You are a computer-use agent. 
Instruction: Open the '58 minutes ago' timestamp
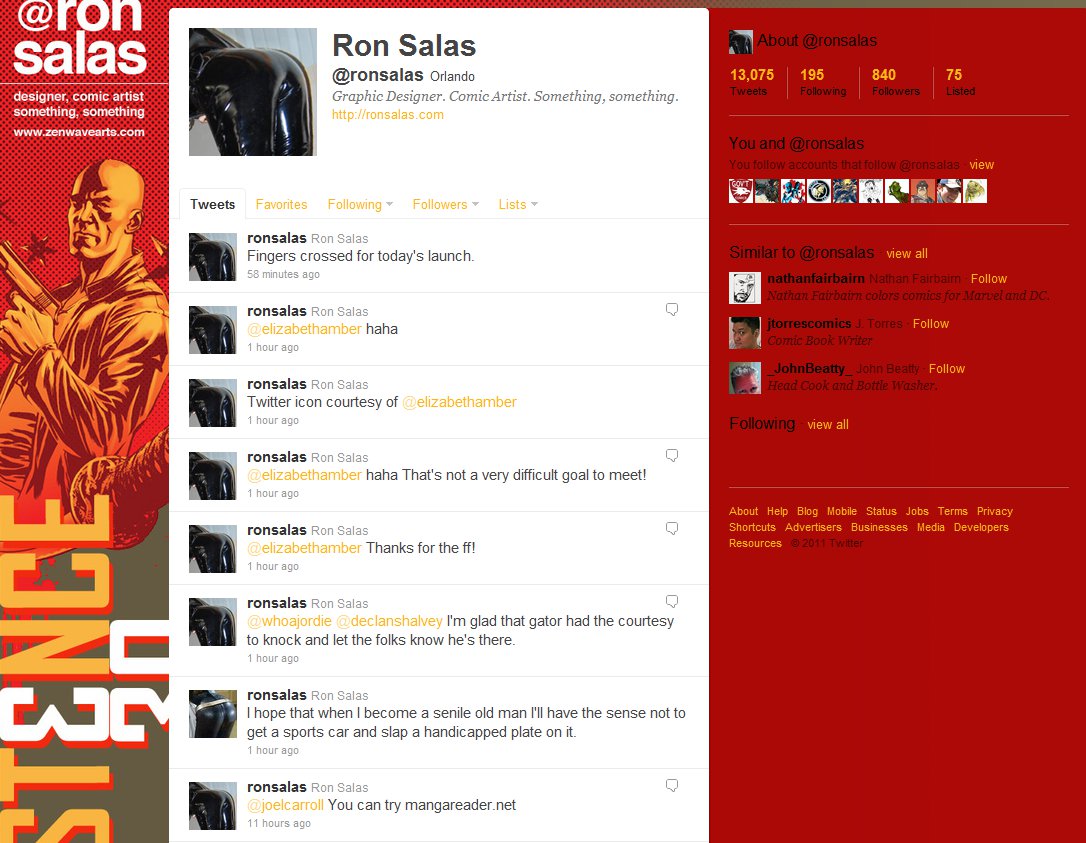pyautogui.click(x=283, y=274)
